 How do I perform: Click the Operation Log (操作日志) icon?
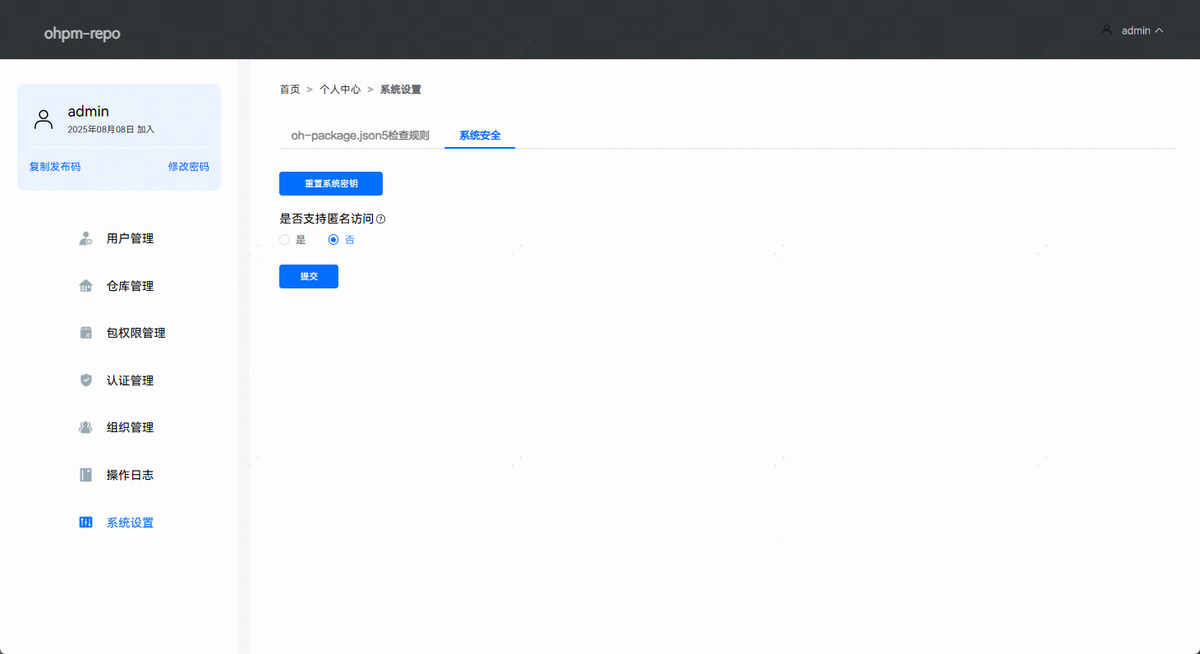pos(86,475)
